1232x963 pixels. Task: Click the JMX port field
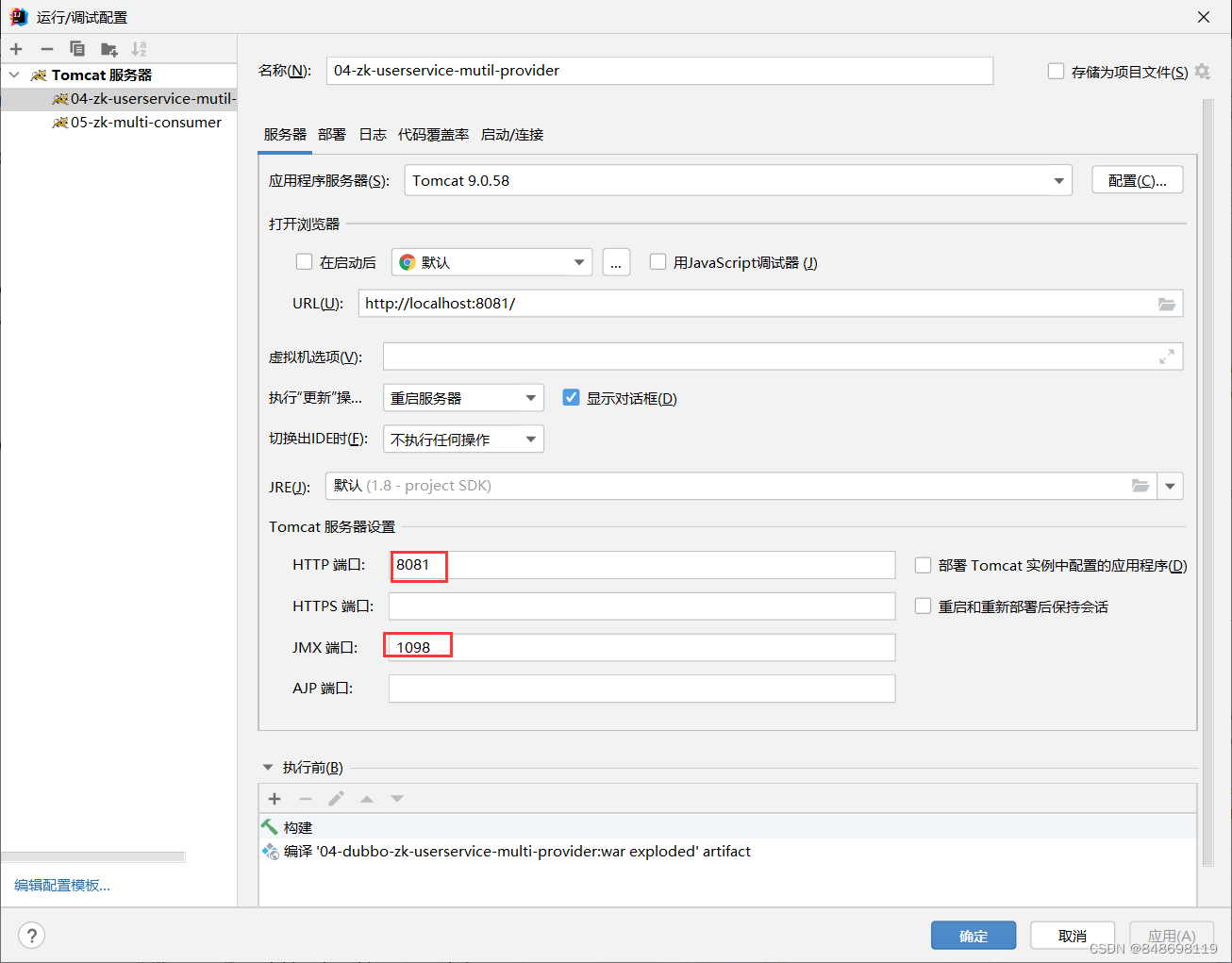click(x=641, y=648)
